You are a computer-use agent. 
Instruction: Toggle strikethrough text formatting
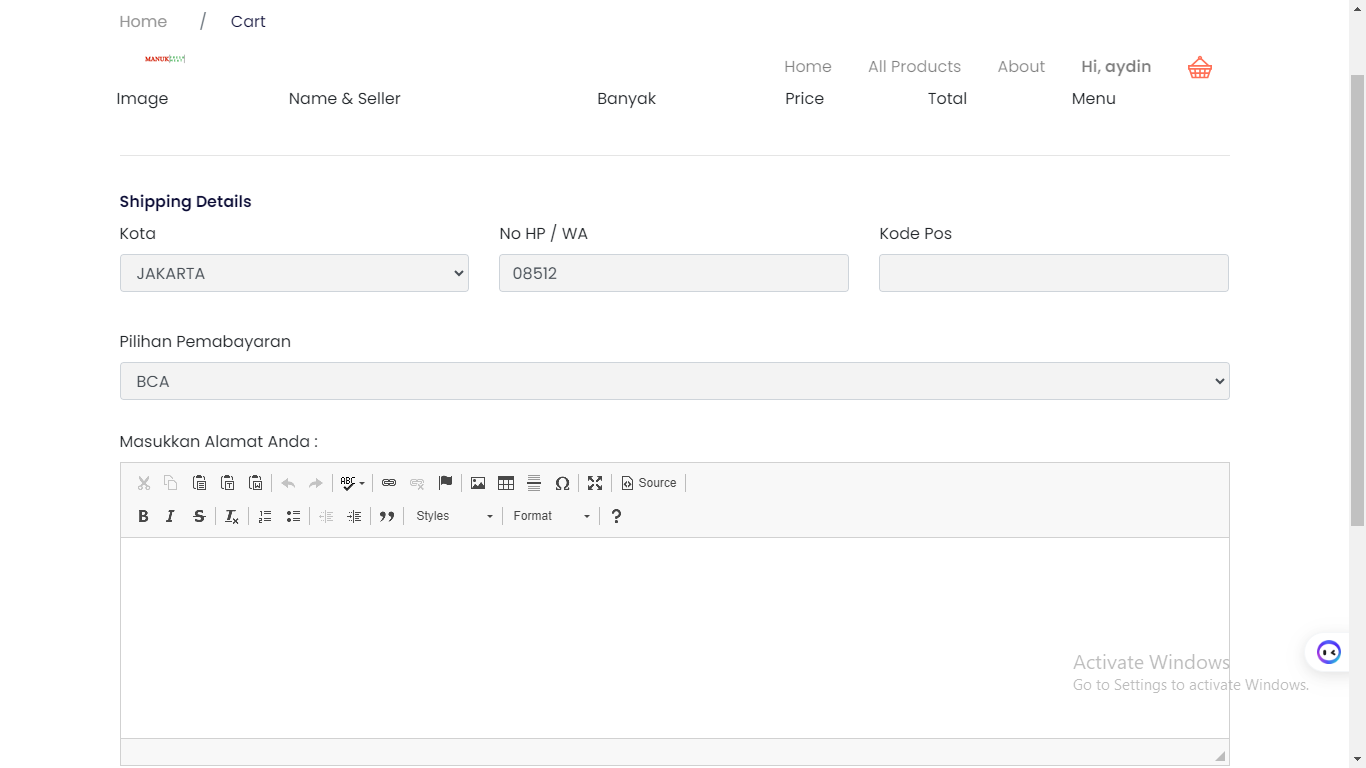(x=199, y=516)
